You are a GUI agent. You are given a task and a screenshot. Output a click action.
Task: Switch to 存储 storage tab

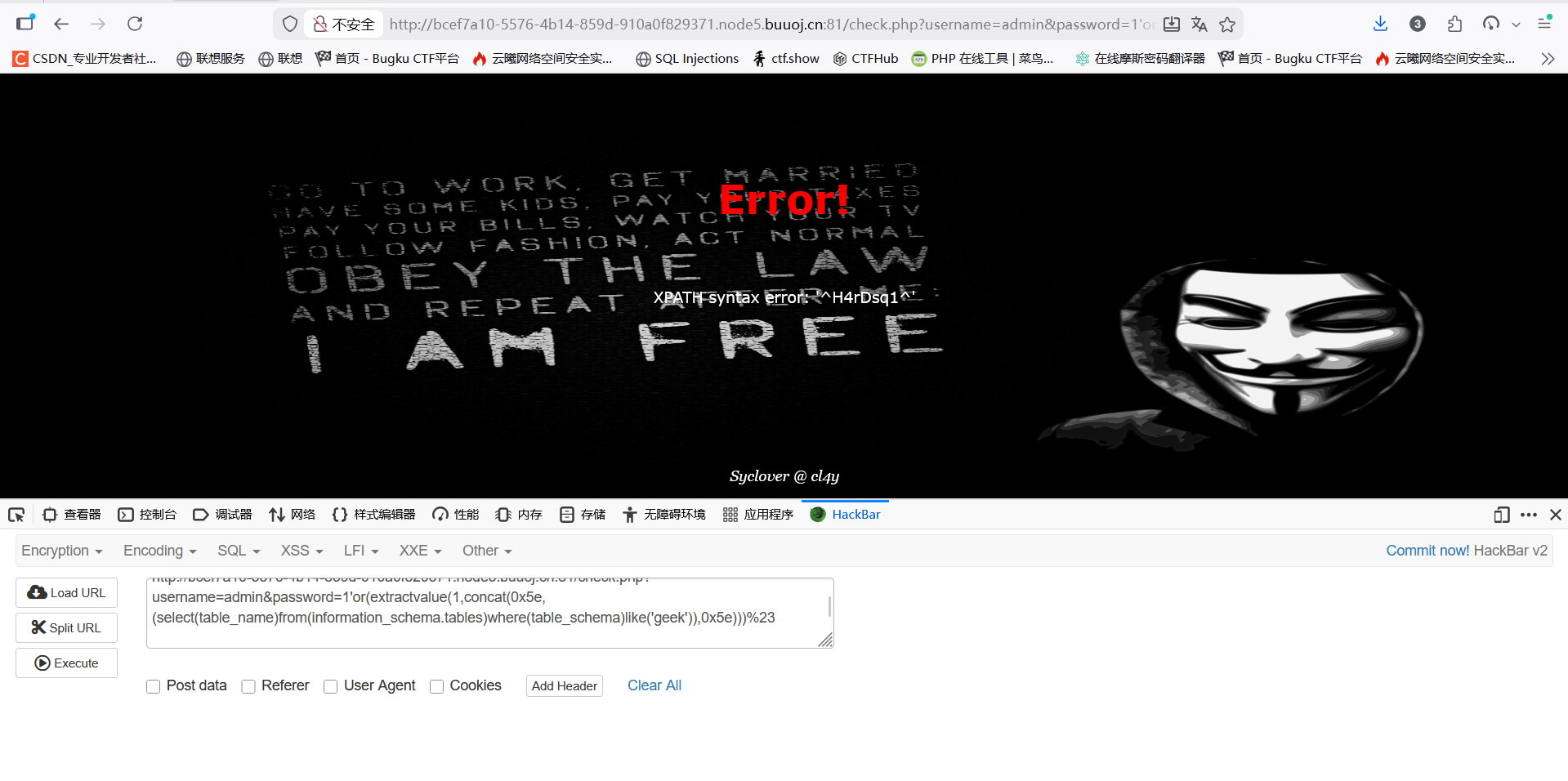click(x=583, y=515)
